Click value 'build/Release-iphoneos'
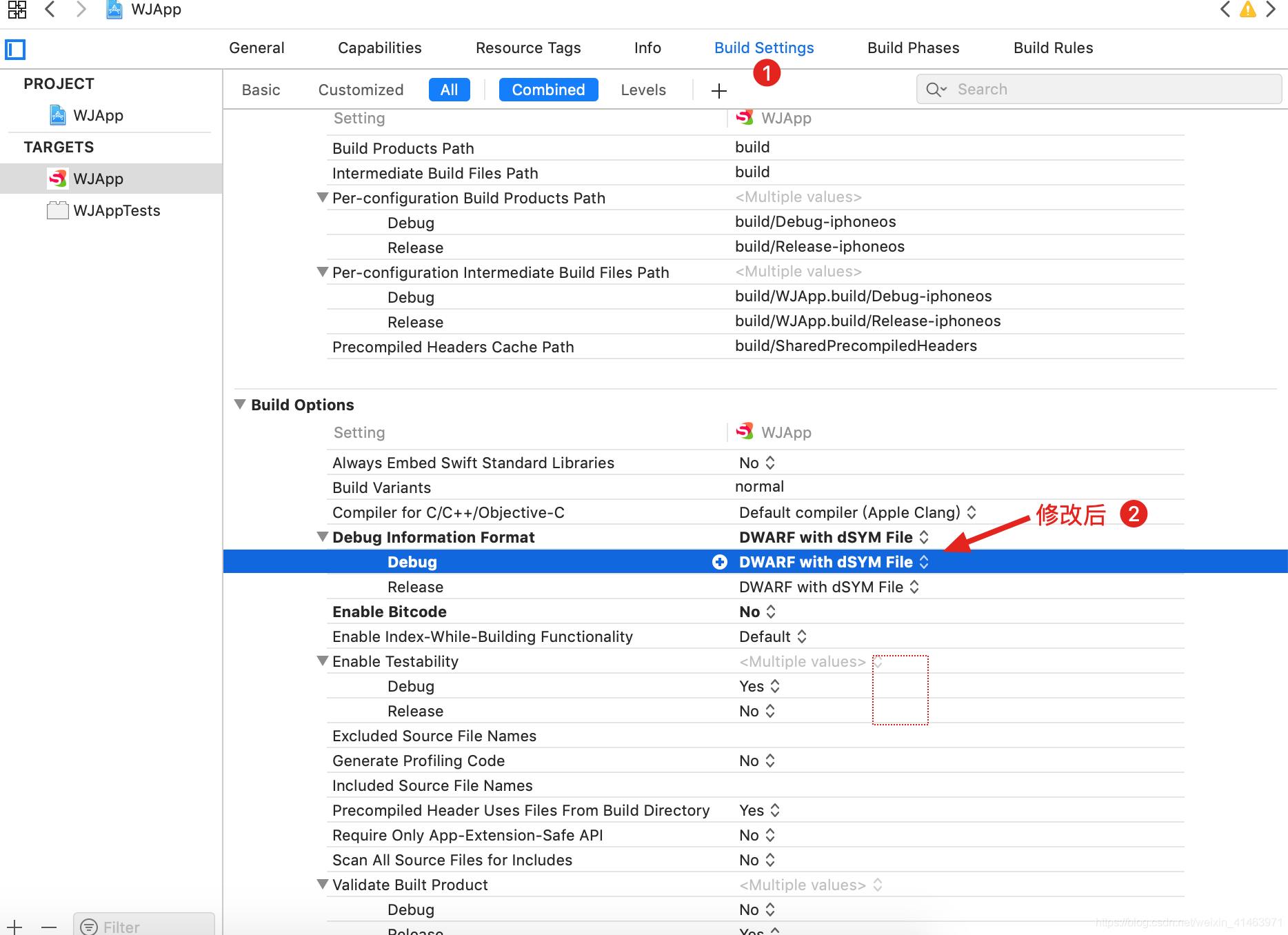1288x935 pixels. (820, 246)
